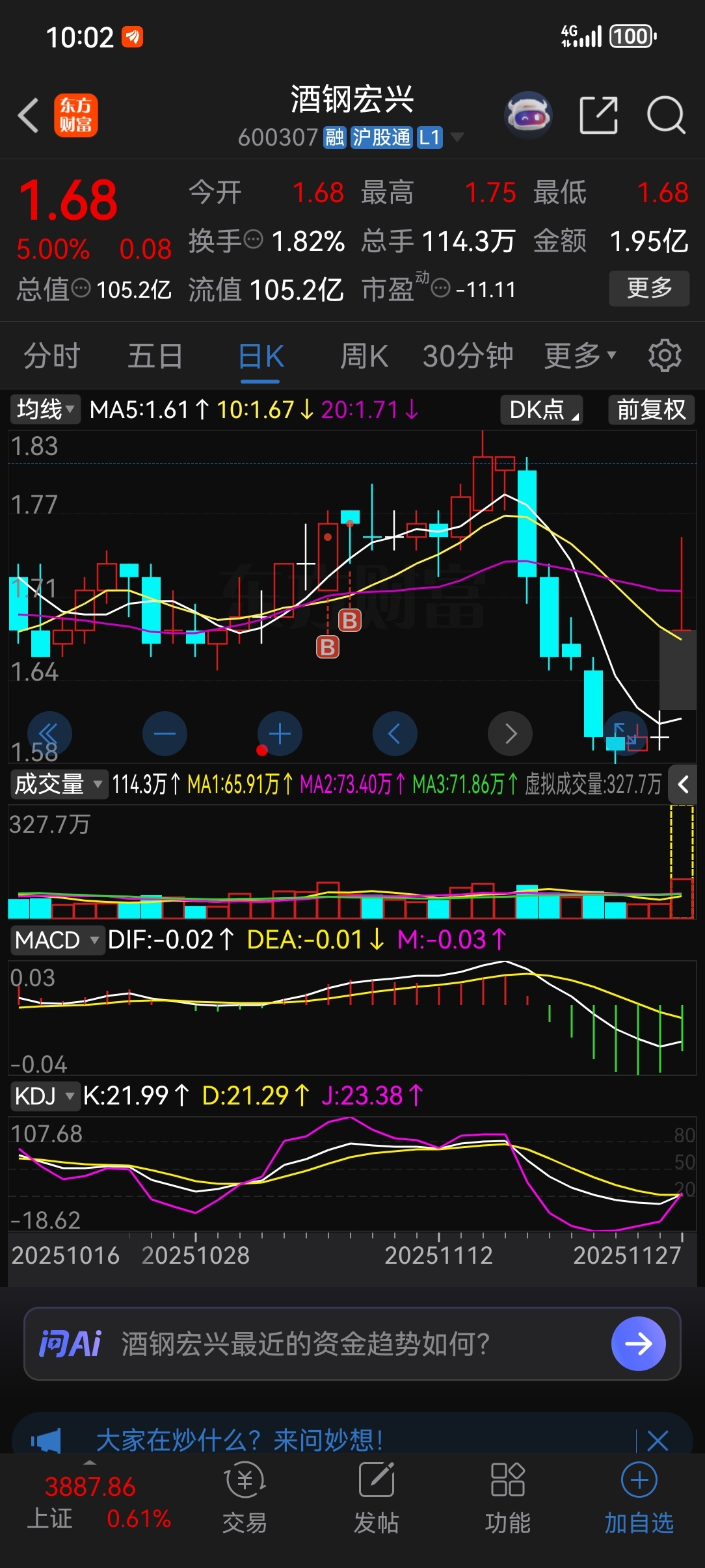705x1568 pixels.
Task: Tap 换手 info circle icon
Action: (253, 239)
